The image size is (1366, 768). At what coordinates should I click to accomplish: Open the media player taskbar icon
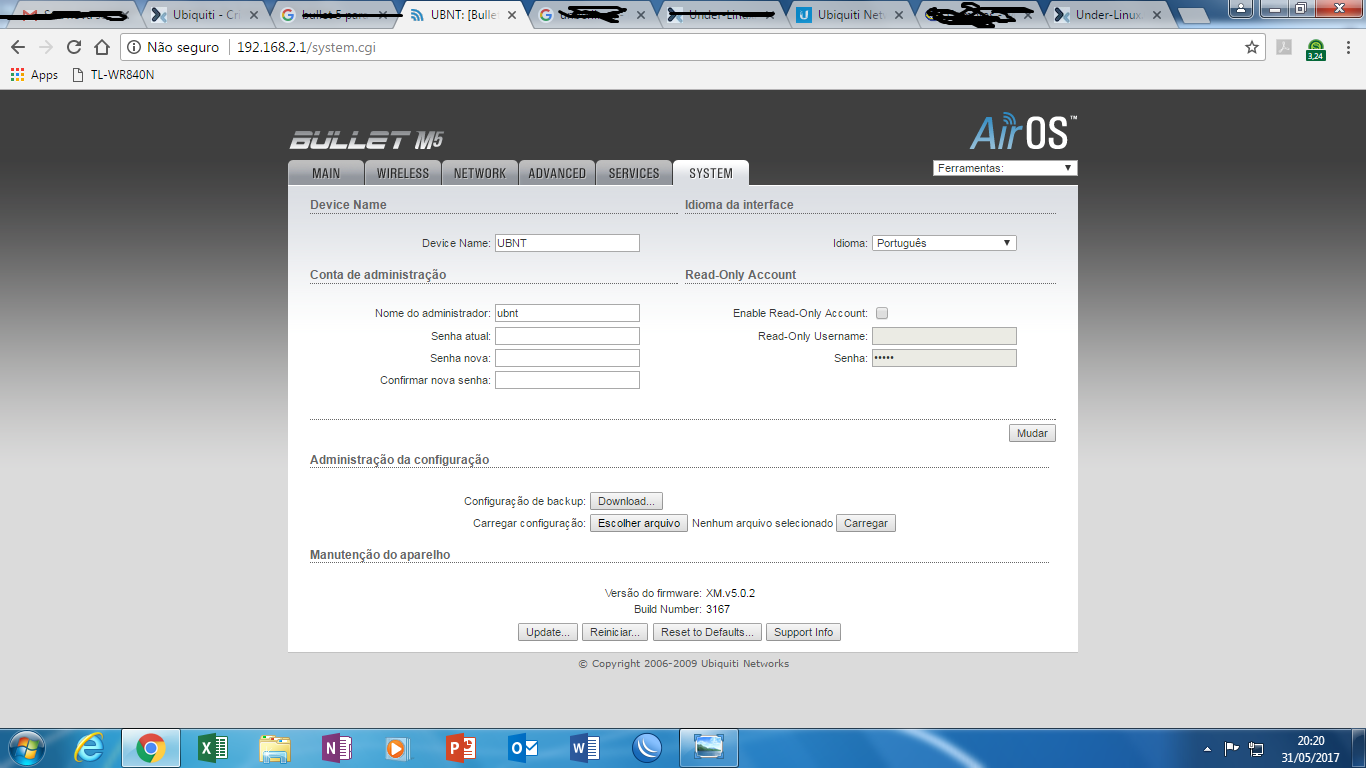pos(399,747)
